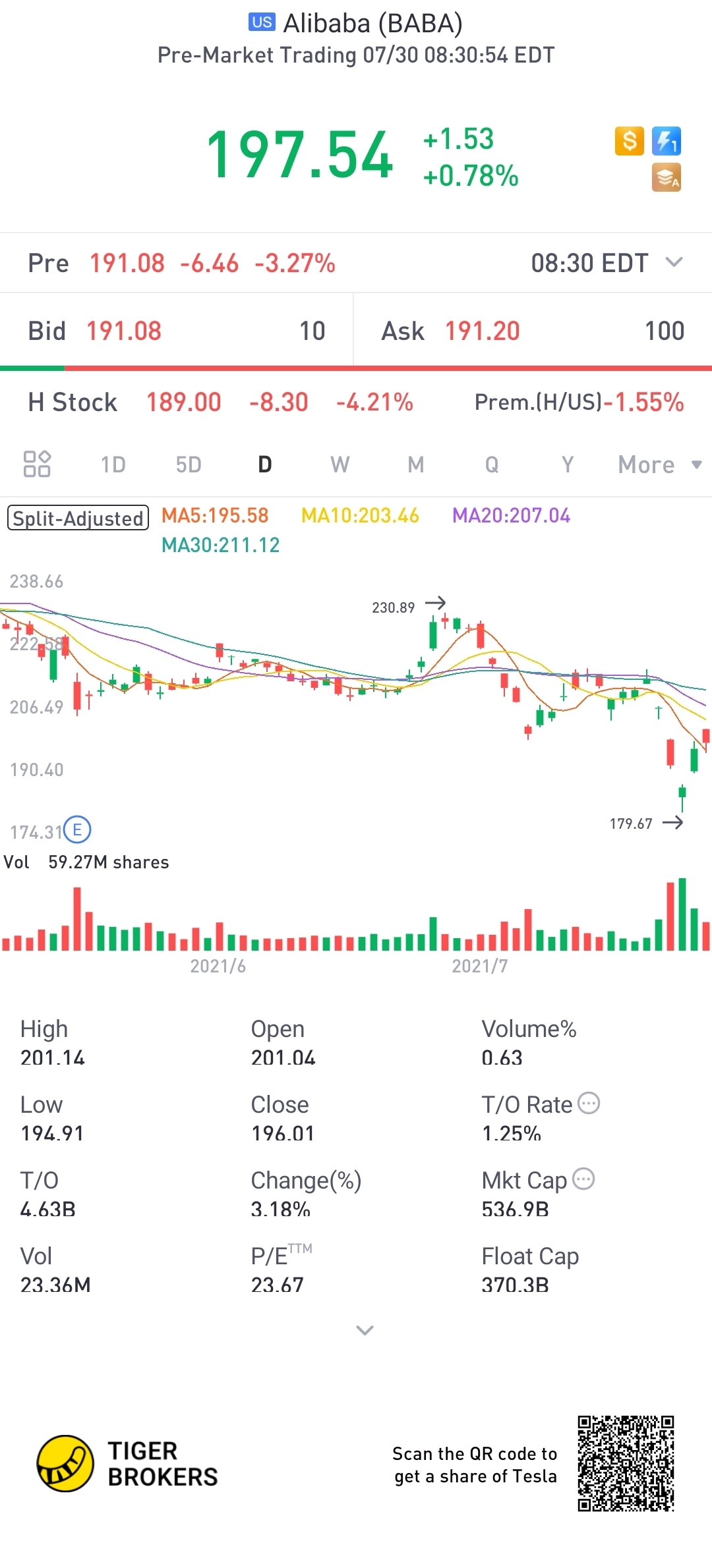Open the More timeframe dropdown
This screenshot has height=1568, width=712.
click(x=659, y=464)
